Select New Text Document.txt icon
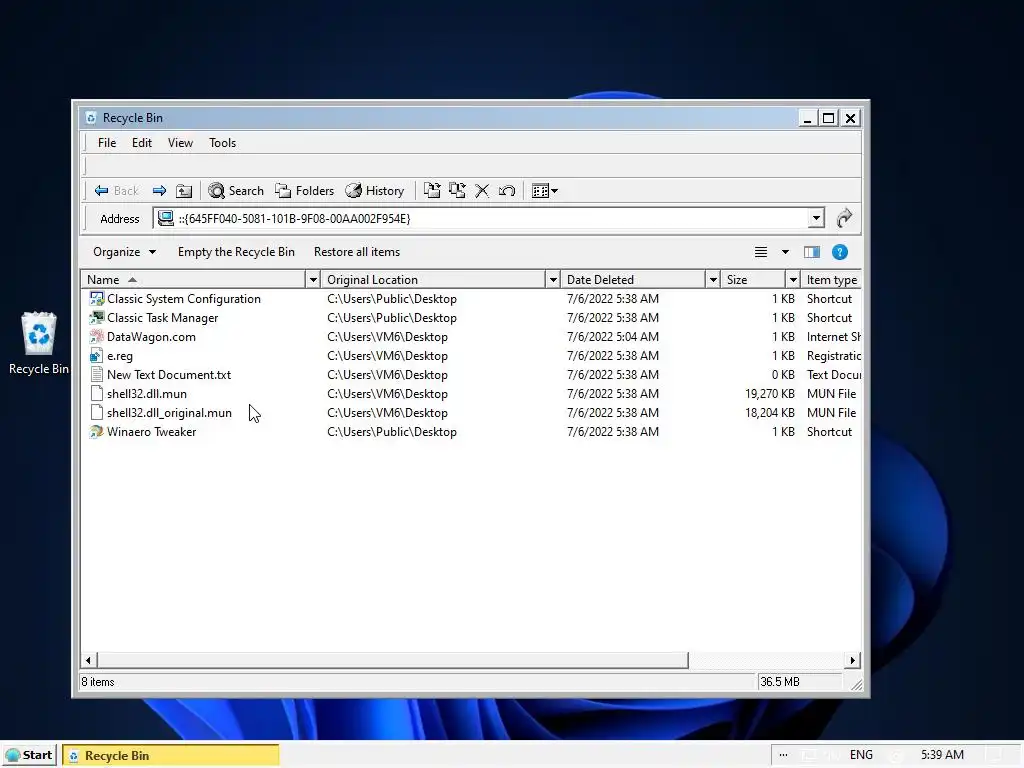The height and width of the screenshot is (768, 1024). (97, 374)
